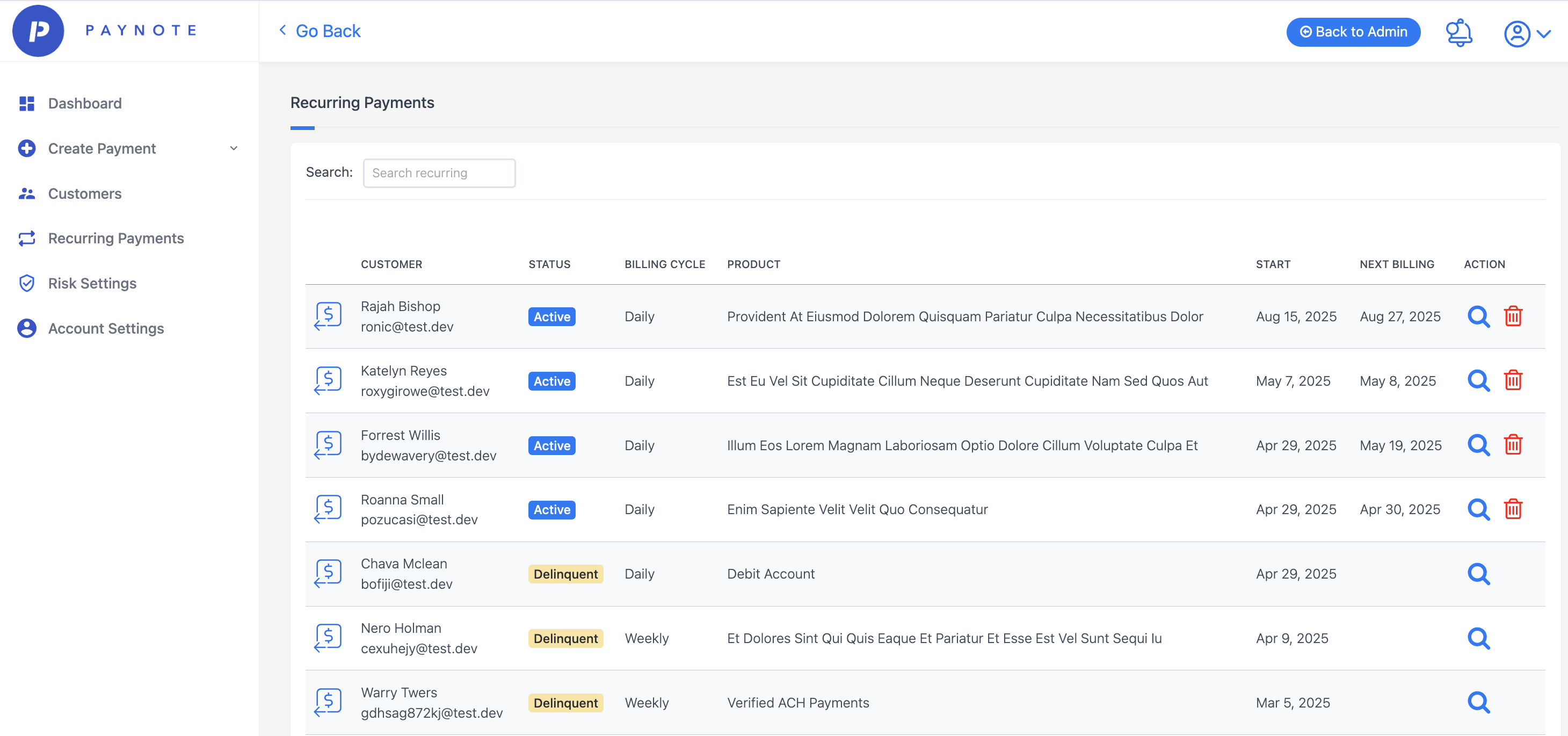Click the Enim Sapiente Velit product cell
1568x736 pixels.
click(857, 509)
